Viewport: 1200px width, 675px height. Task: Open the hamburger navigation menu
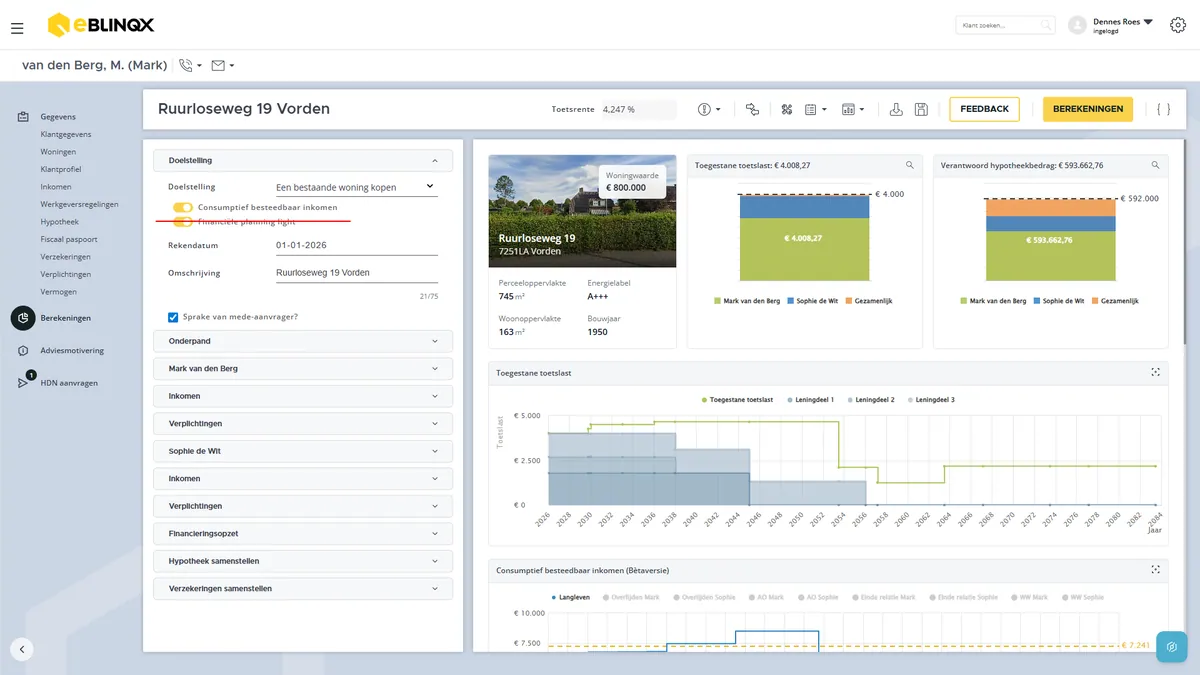[x=17, y=28]
